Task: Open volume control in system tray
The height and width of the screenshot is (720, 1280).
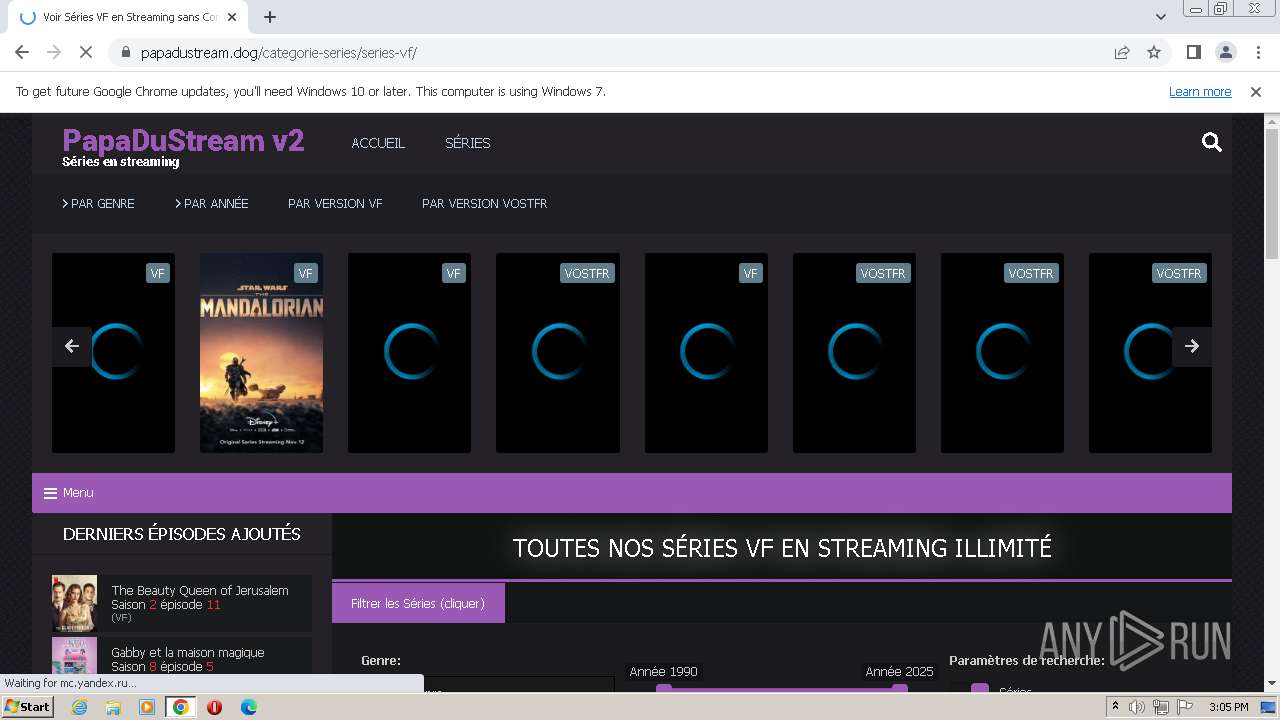Action: [1137, 707]
